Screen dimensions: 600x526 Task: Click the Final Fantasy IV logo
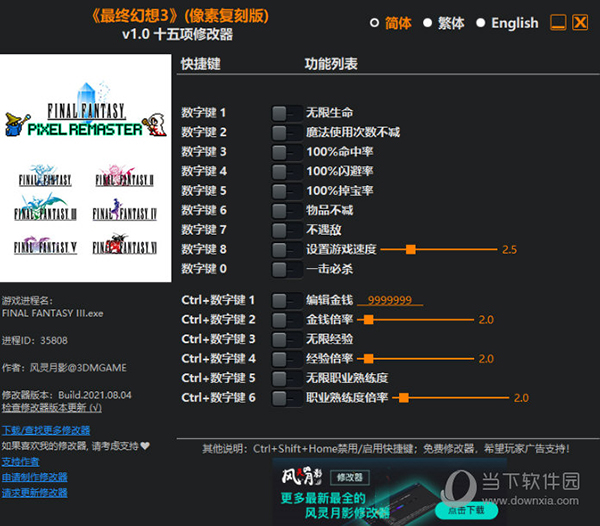[x=124, y=210]
